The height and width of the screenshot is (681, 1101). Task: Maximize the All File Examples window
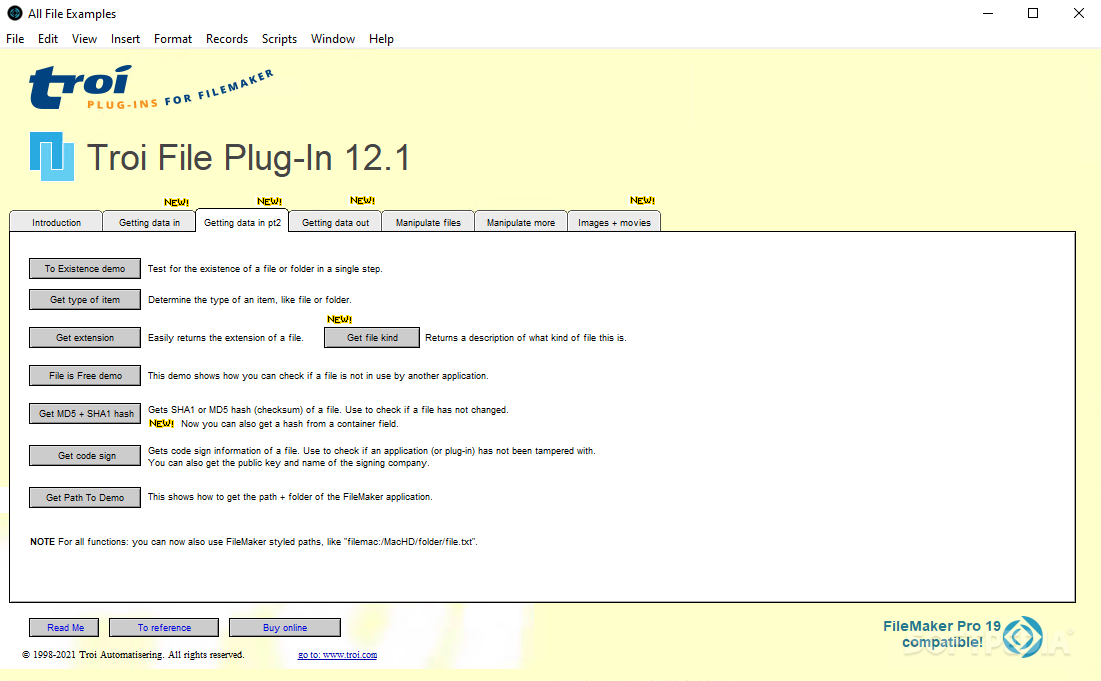pos(1033,13)
